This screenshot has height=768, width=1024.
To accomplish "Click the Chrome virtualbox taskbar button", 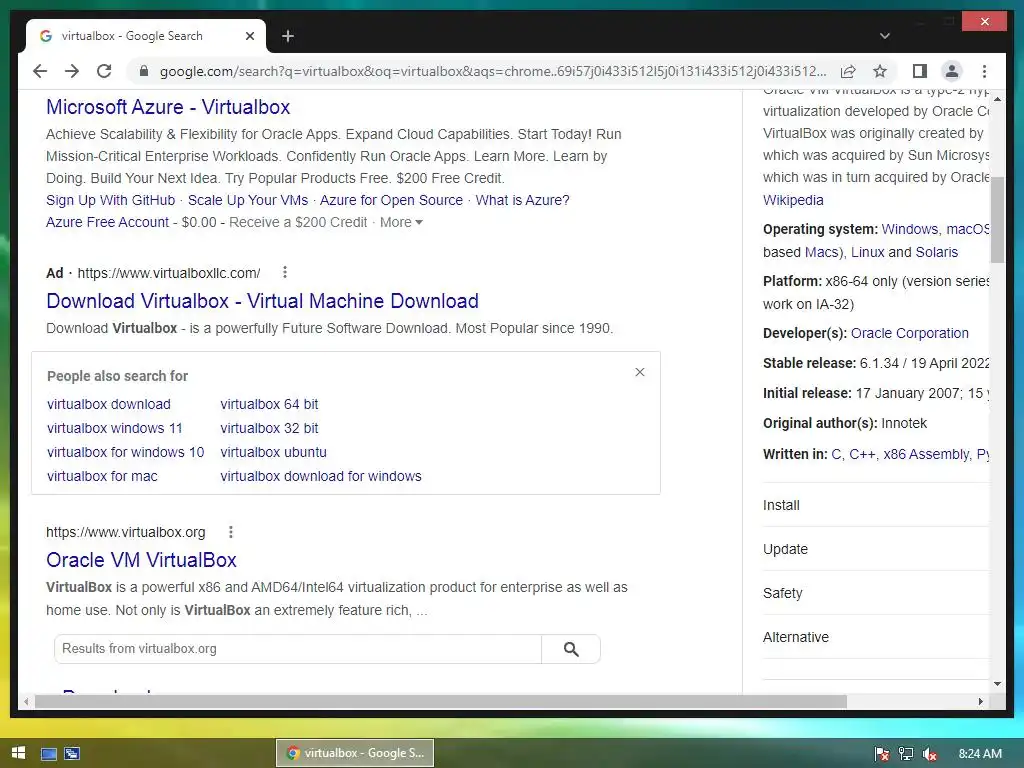I will (355, 753).
